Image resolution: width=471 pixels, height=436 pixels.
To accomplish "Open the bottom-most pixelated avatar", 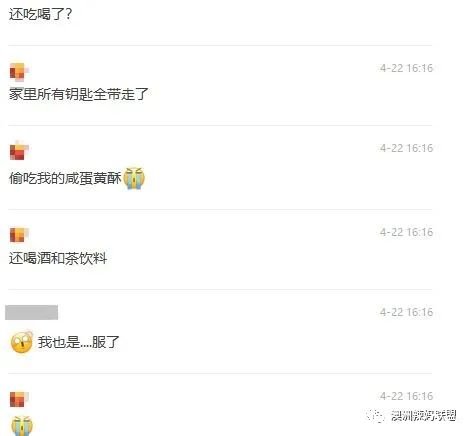I will coord(18,399).
